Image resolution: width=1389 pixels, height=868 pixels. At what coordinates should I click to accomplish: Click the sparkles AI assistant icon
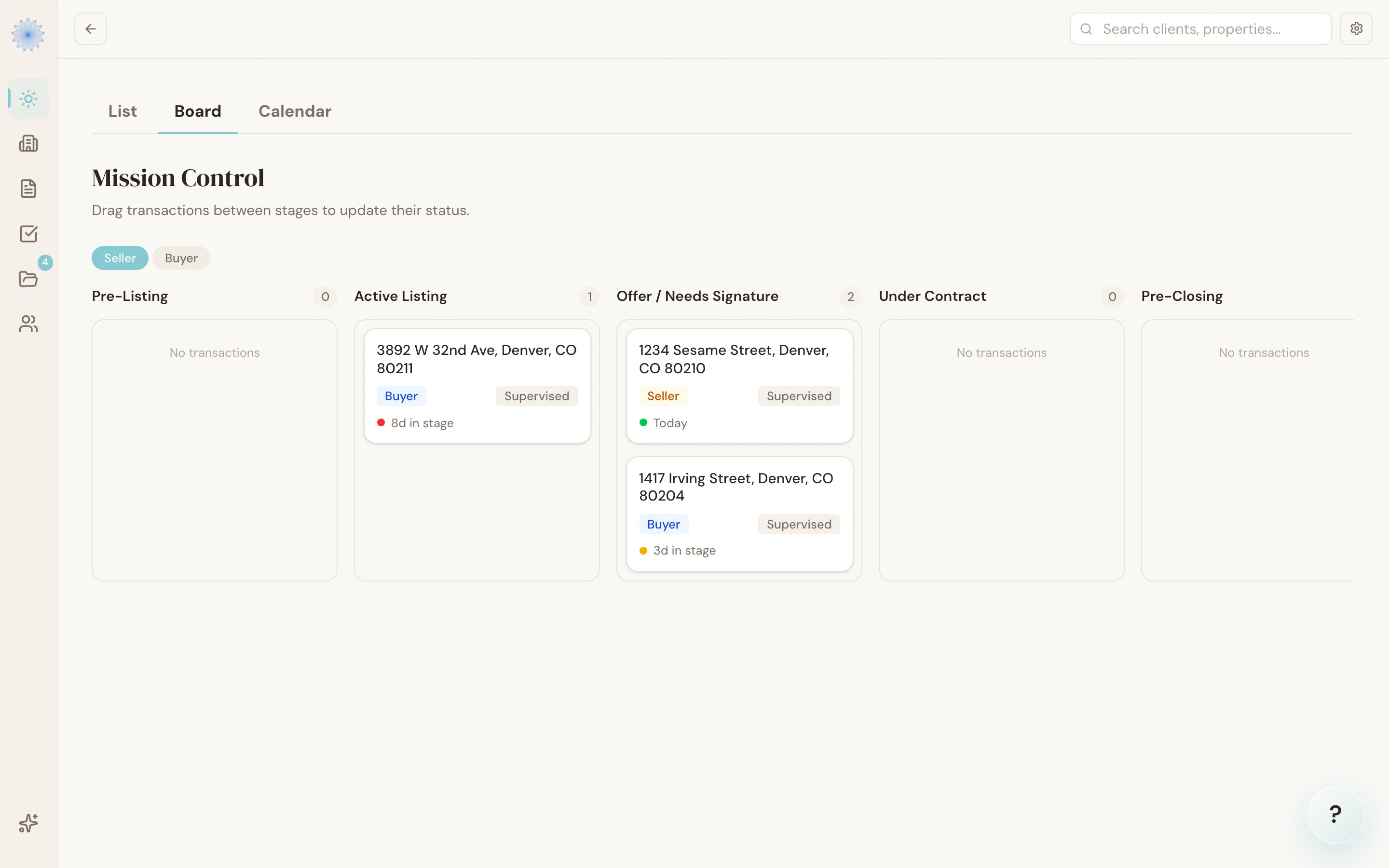coord(28,823)
